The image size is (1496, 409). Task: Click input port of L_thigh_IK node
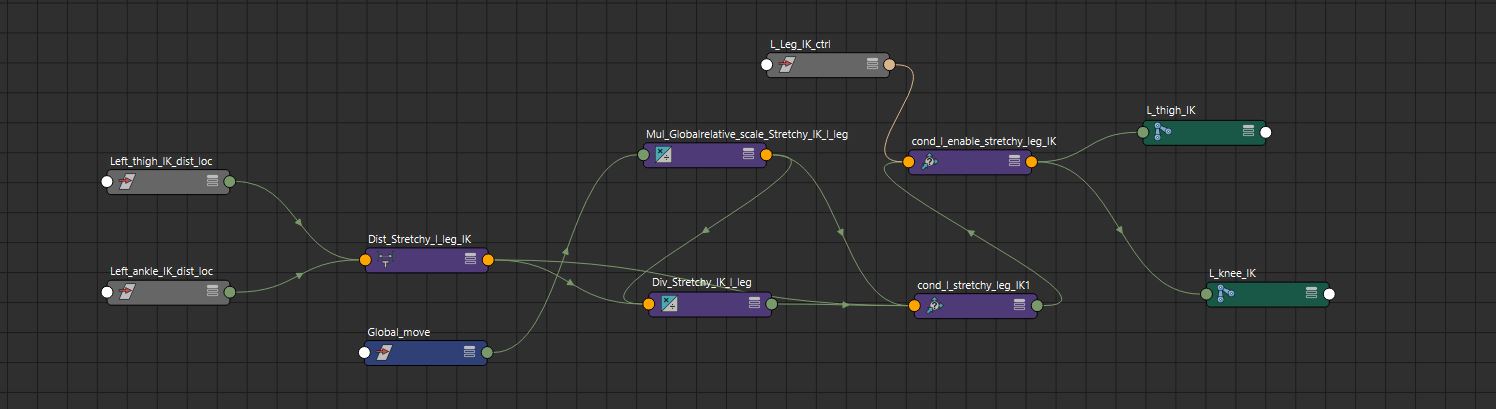tap(1143, 131)
